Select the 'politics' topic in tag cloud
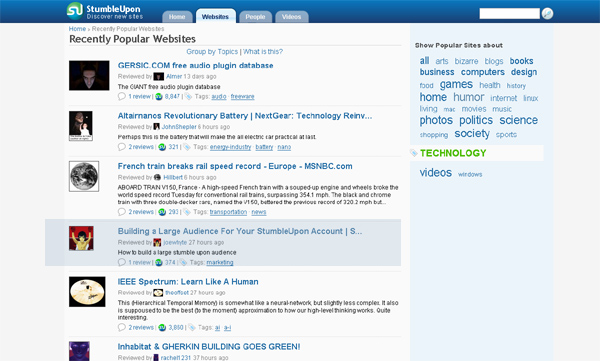This screenshot has width=600, height=361. click(x=476, y=121)
